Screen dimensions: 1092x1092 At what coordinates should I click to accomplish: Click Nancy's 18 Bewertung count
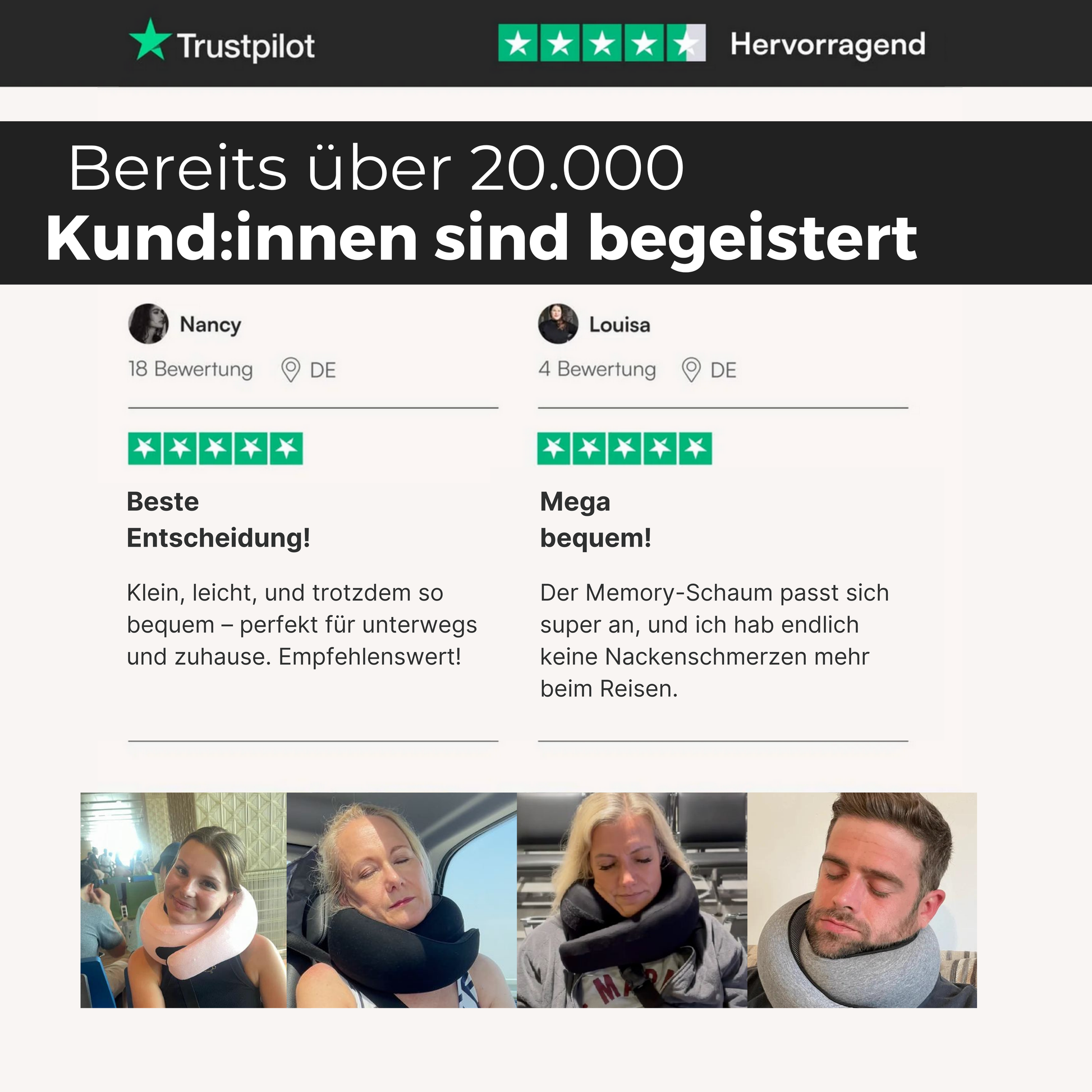click(x=190, y=369)
